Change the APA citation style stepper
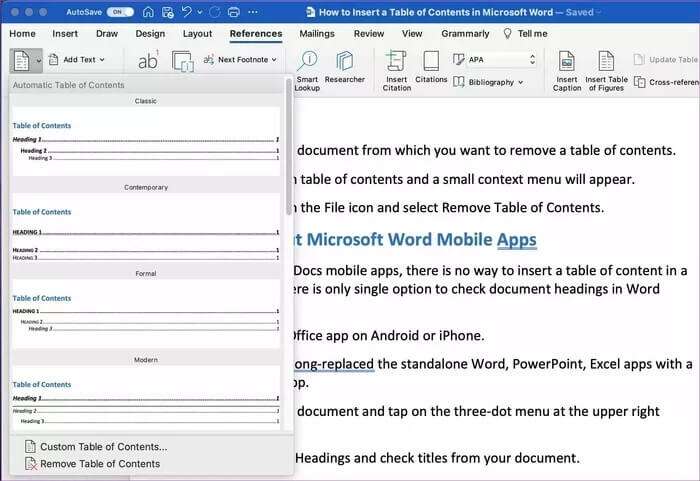 (x=532, y=59)
